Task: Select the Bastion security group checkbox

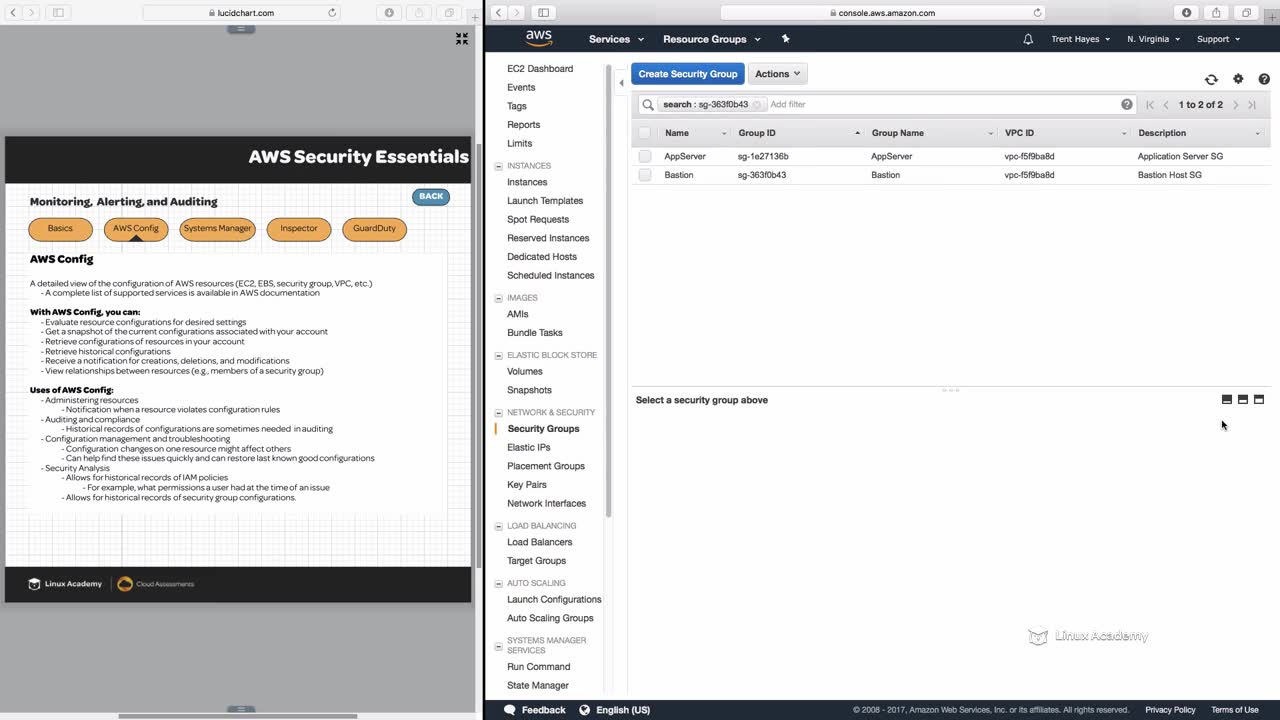Action: (x=644, y=175)
